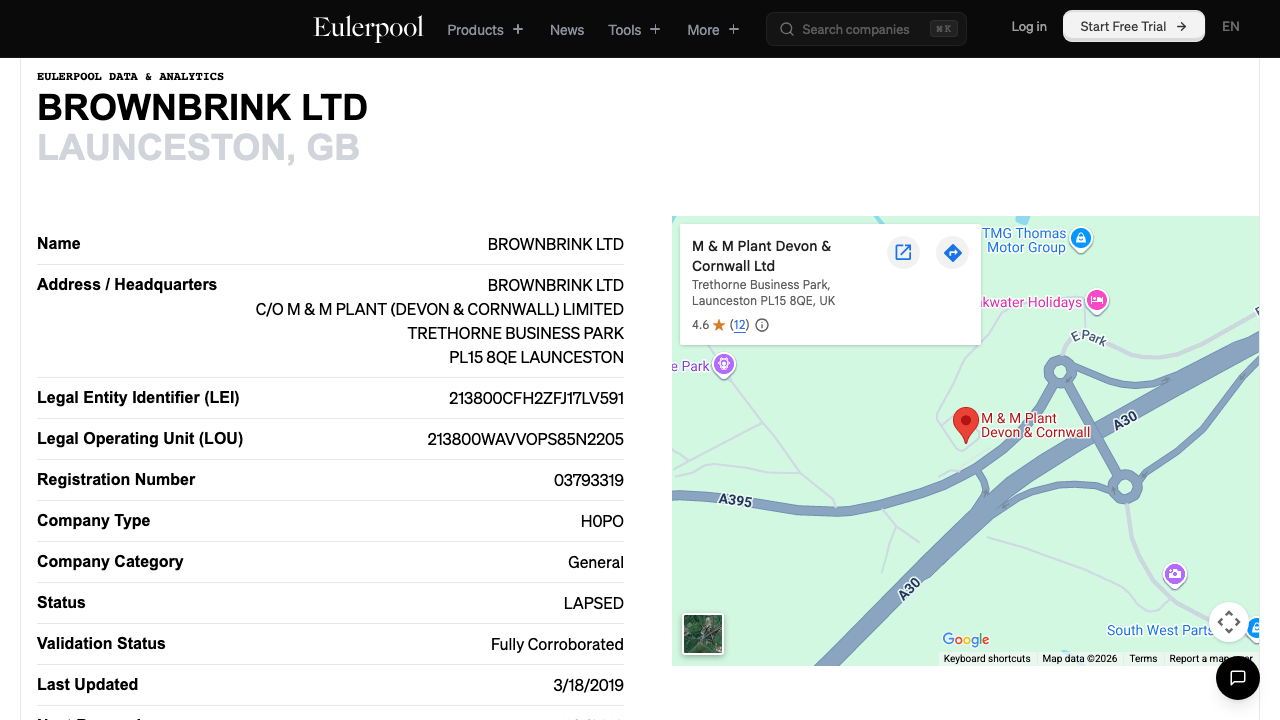Click the purple point of interest marker
This screenshot has width=1280, height=720.
pyautogui.click(x=1174, y=574)
